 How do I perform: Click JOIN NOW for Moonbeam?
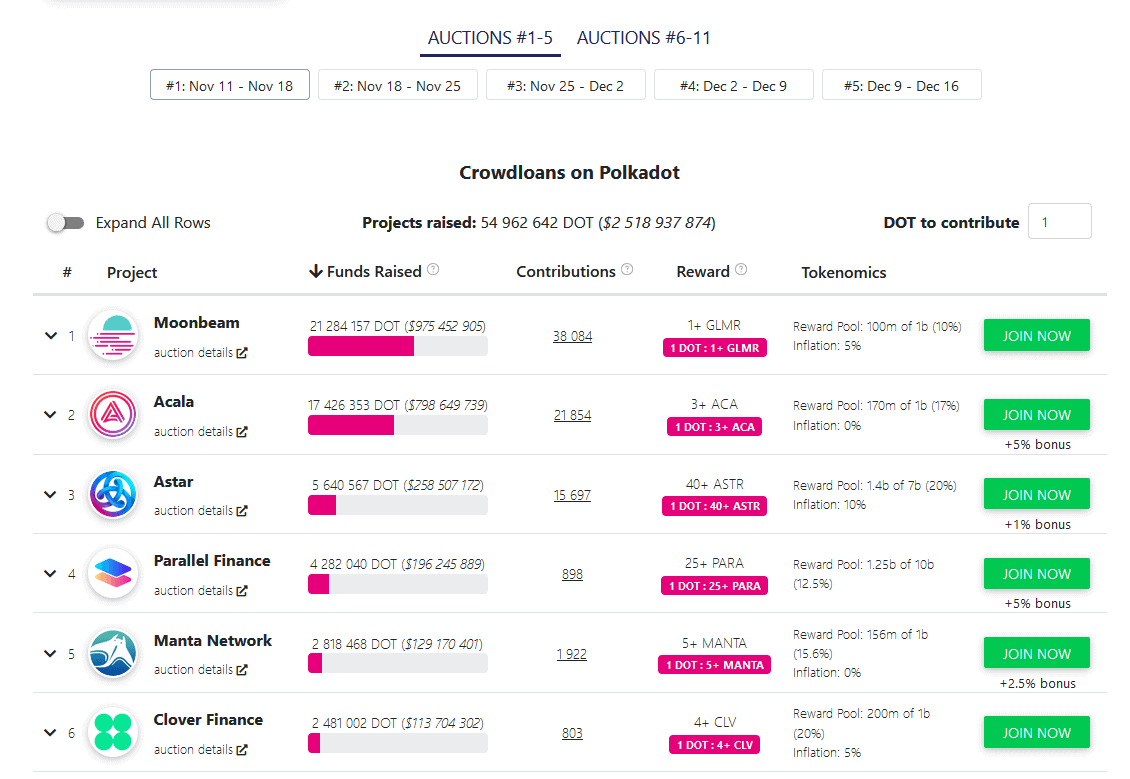point(1036,336)
